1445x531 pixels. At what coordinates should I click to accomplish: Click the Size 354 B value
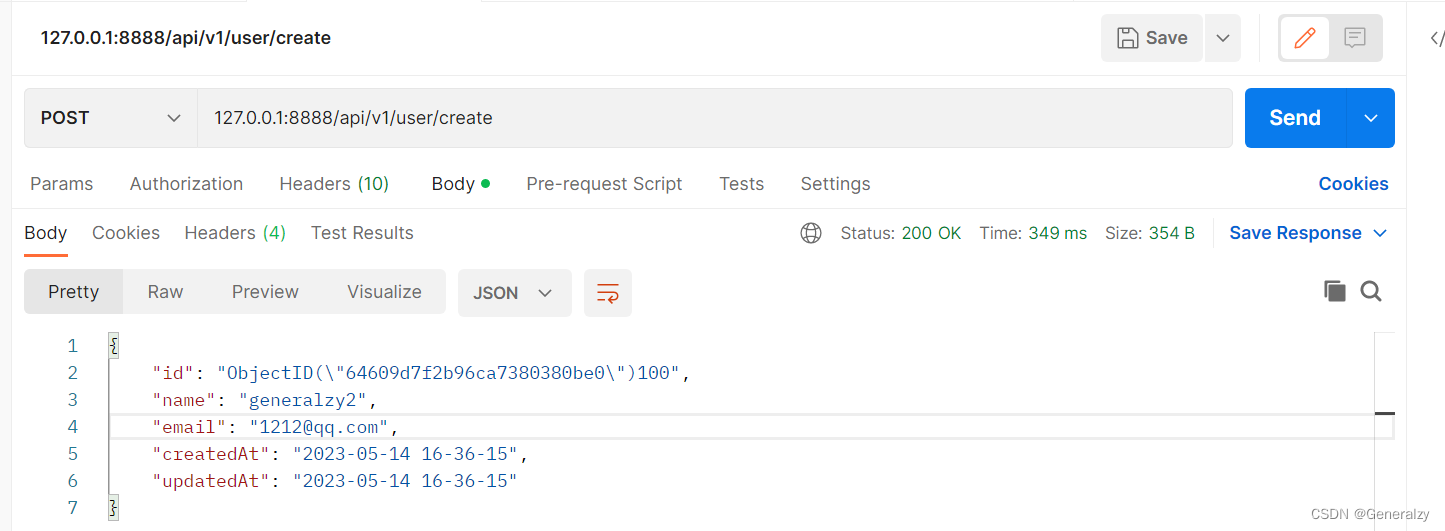coord(1171,233)
